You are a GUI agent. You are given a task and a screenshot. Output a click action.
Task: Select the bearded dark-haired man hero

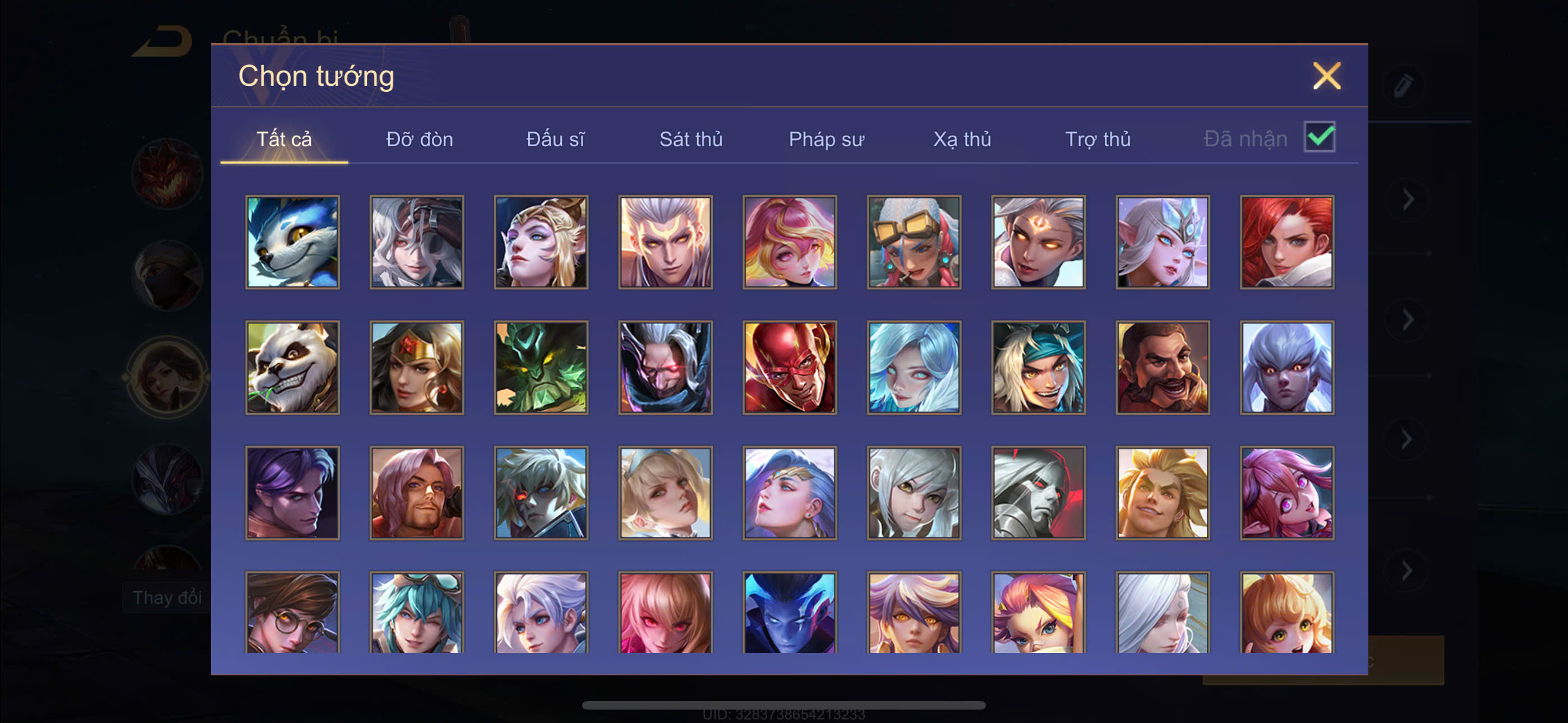click(x=1162, y=367)
